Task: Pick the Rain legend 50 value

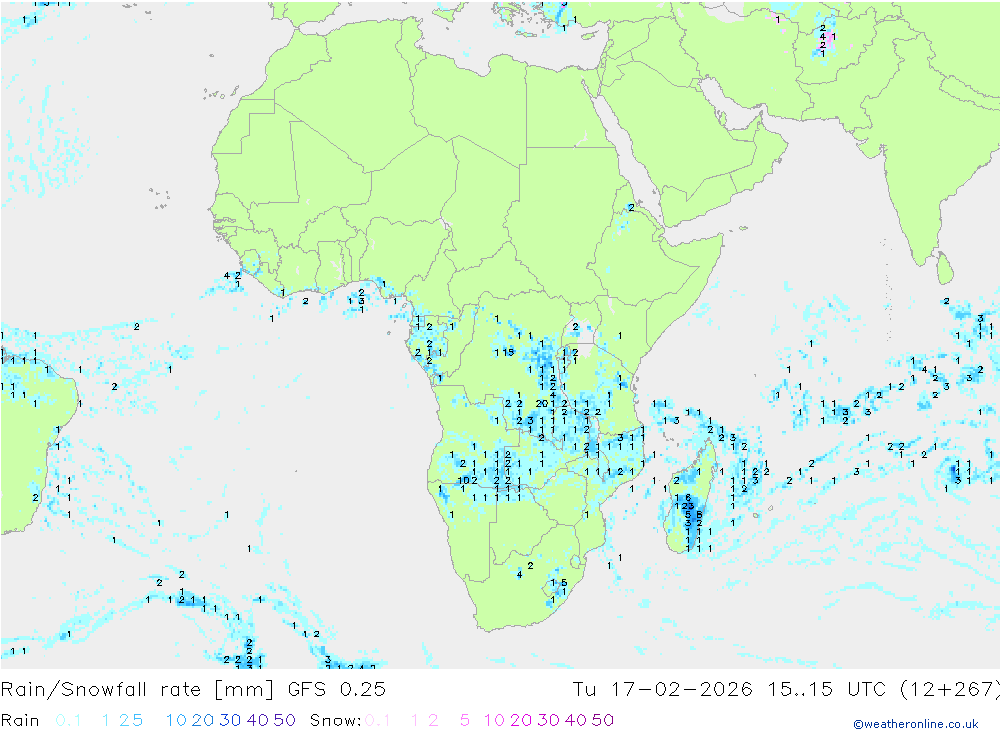Action: 284,720
